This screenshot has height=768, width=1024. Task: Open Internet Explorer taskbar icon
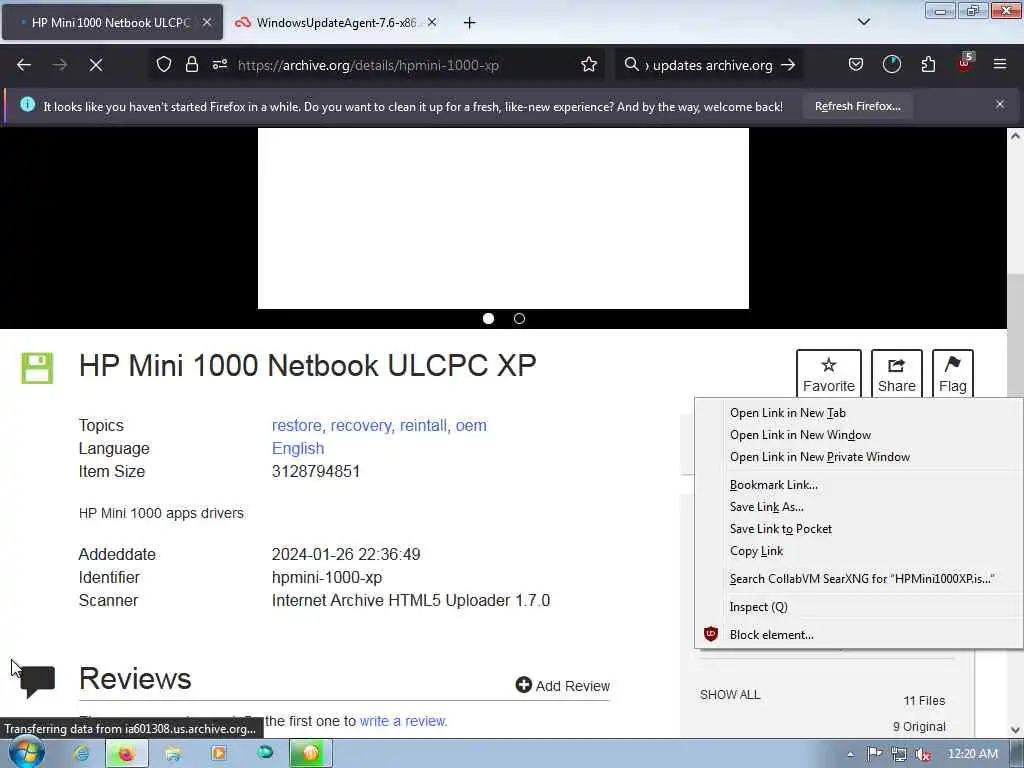tap(81, 754)
